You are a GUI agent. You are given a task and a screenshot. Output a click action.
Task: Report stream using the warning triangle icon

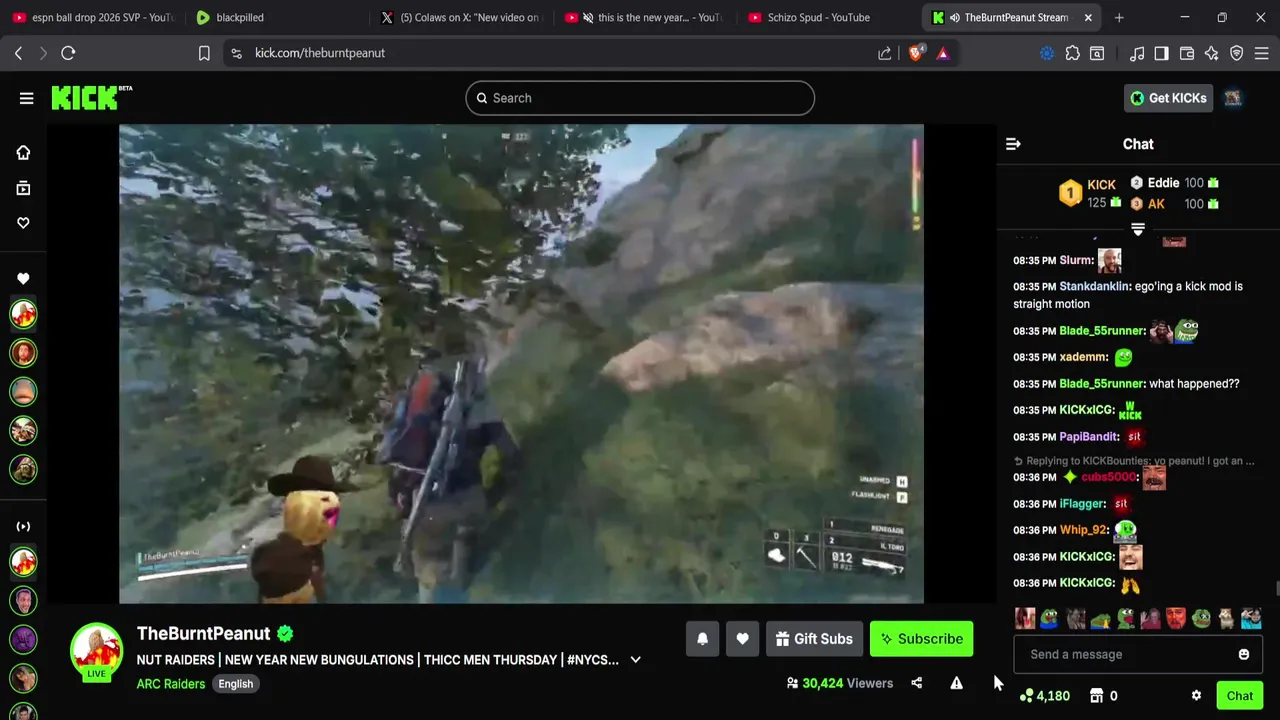pyautogui.click(x=956, y=683)
